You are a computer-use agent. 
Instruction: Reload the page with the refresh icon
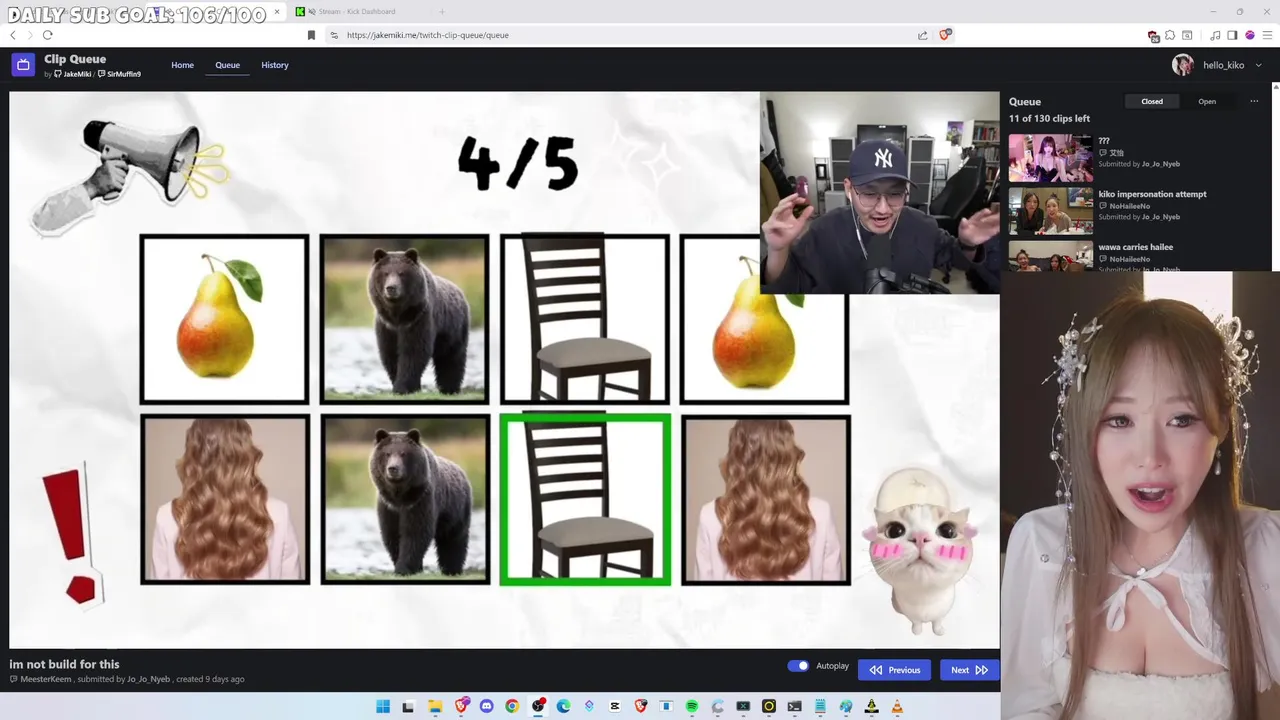(x=47, y=35)
